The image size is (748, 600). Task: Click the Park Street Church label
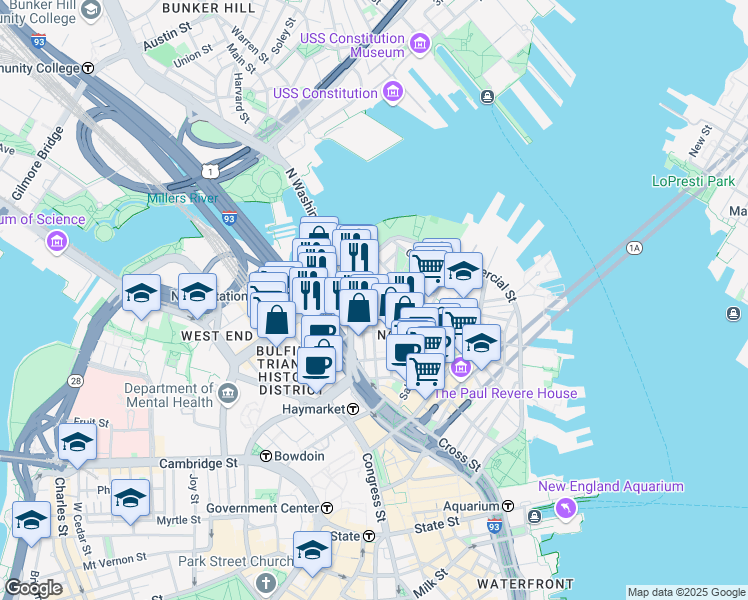coord(236,561)
